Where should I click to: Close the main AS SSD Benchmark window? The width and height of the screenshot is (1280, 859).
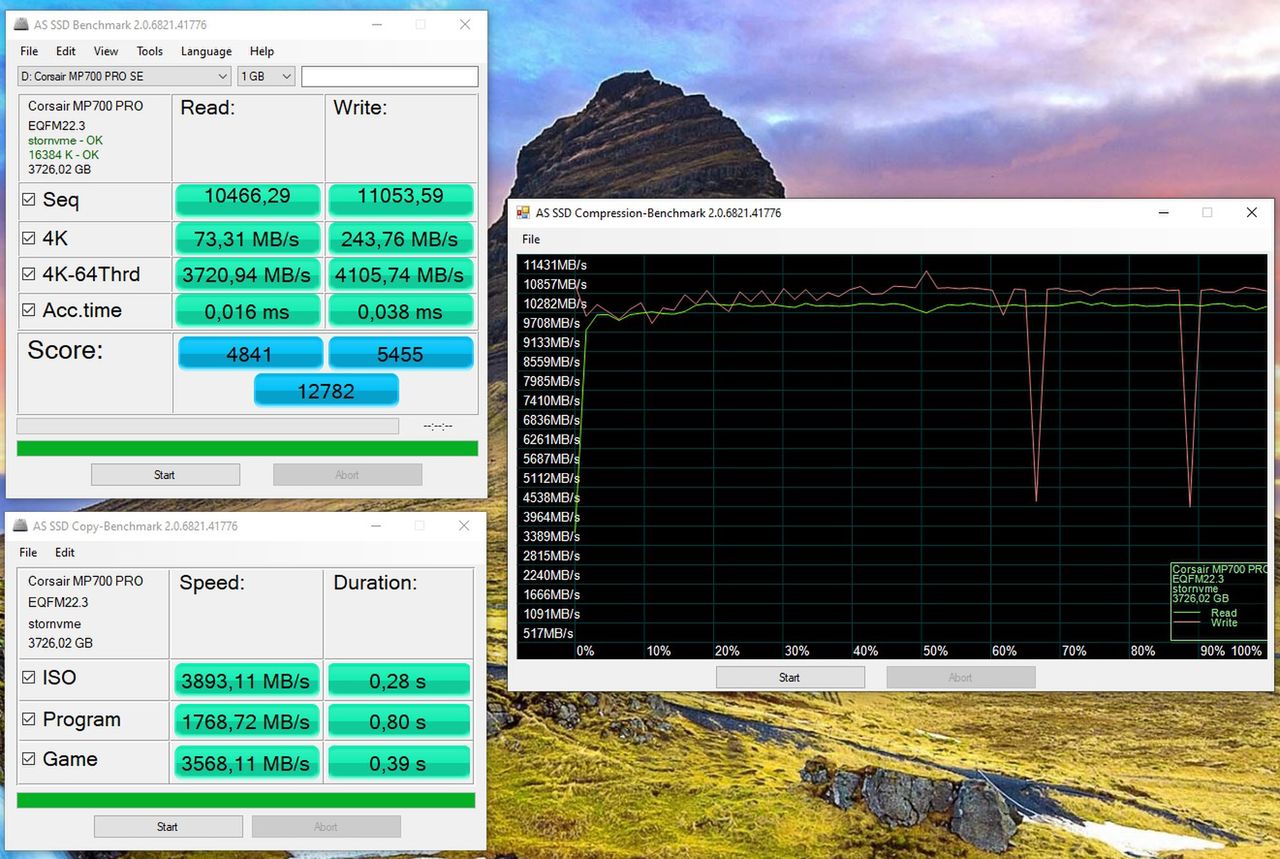(465, 24)
